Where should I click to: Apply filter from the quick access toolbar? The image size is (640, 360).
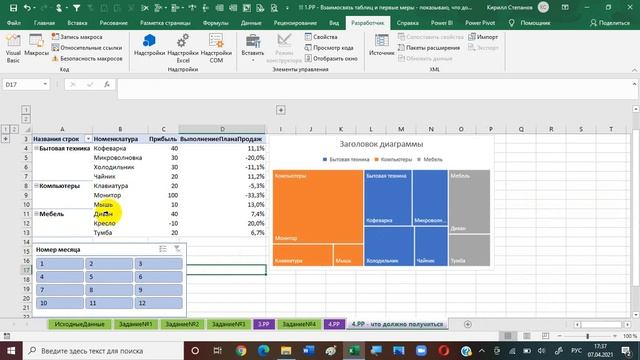pos(76,8)
